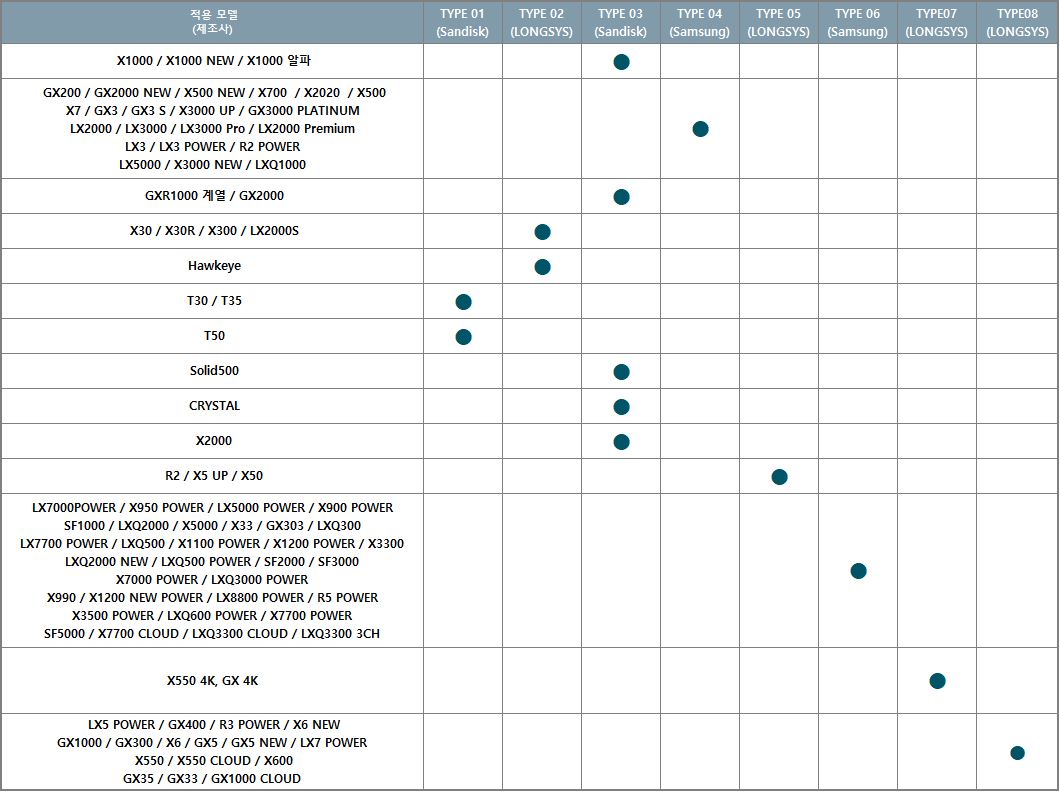Select the 'X3500 POWER / LXQ600 POWER' line
Viewport: 1060px width, 792px height.
(212, 616)
